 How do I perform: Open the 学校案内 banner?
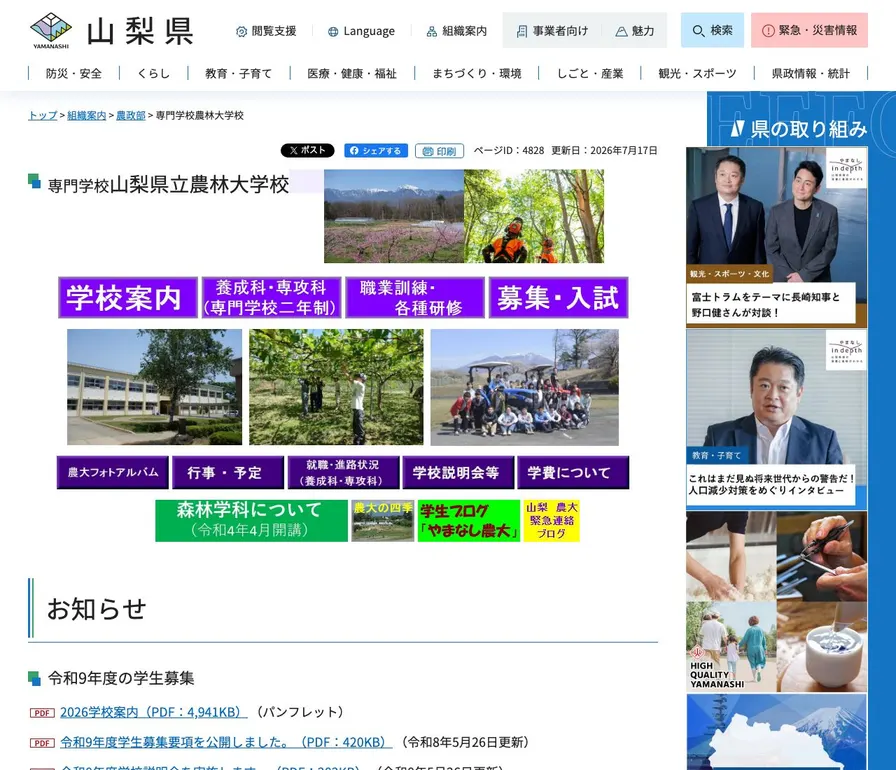(x=128, y=298)
